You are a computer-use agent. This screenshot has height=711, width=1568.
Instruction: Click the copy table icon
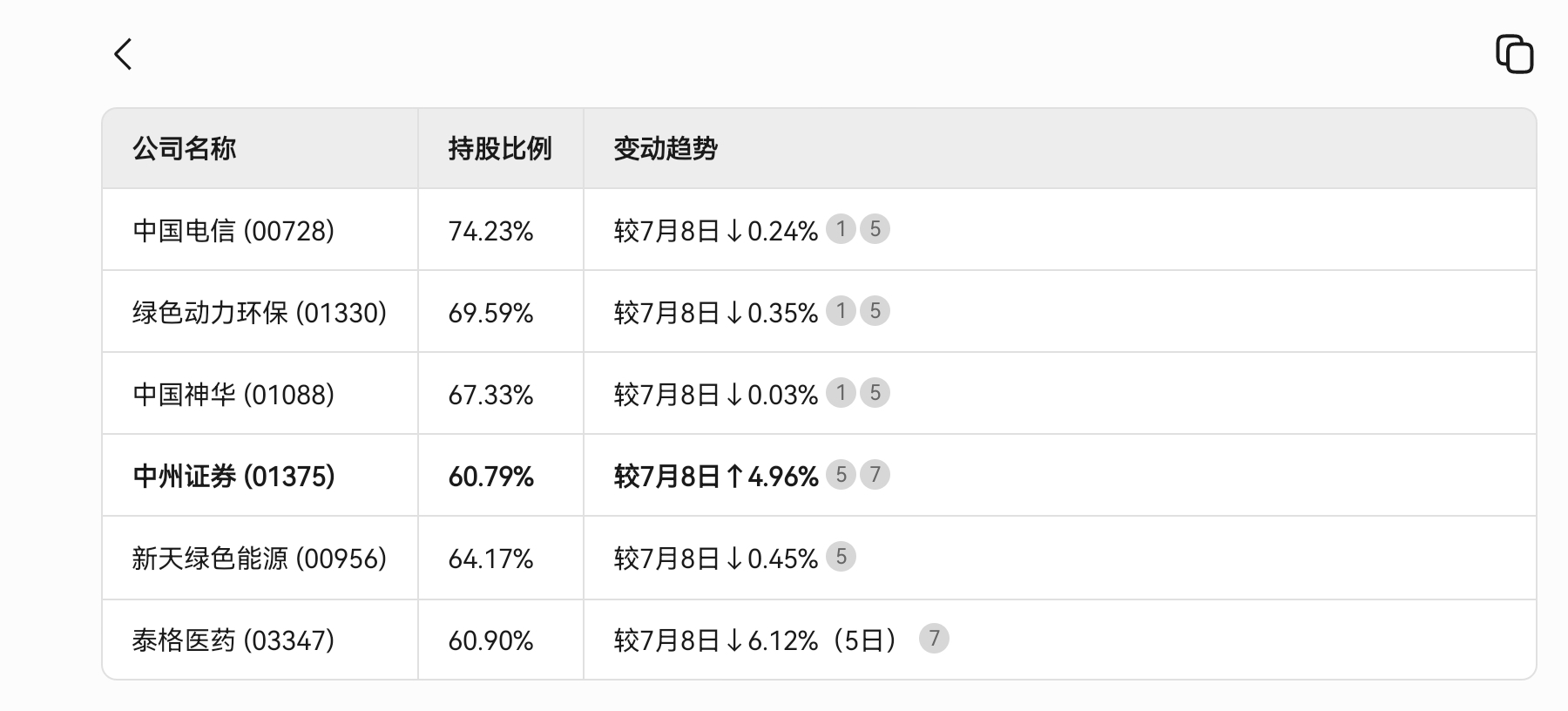(x=1515, y=54)
